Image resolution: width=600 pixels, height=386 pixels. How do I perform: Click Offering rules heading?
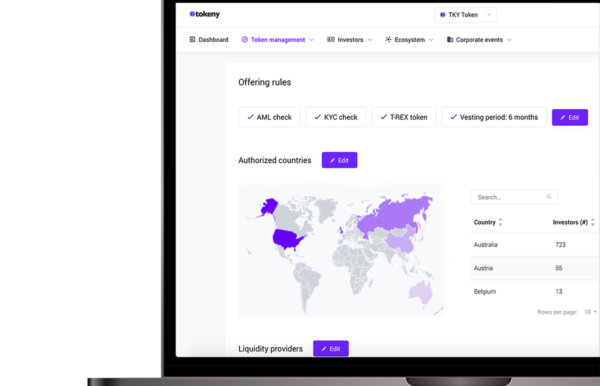pyautogui.click(x=264, y=82)
